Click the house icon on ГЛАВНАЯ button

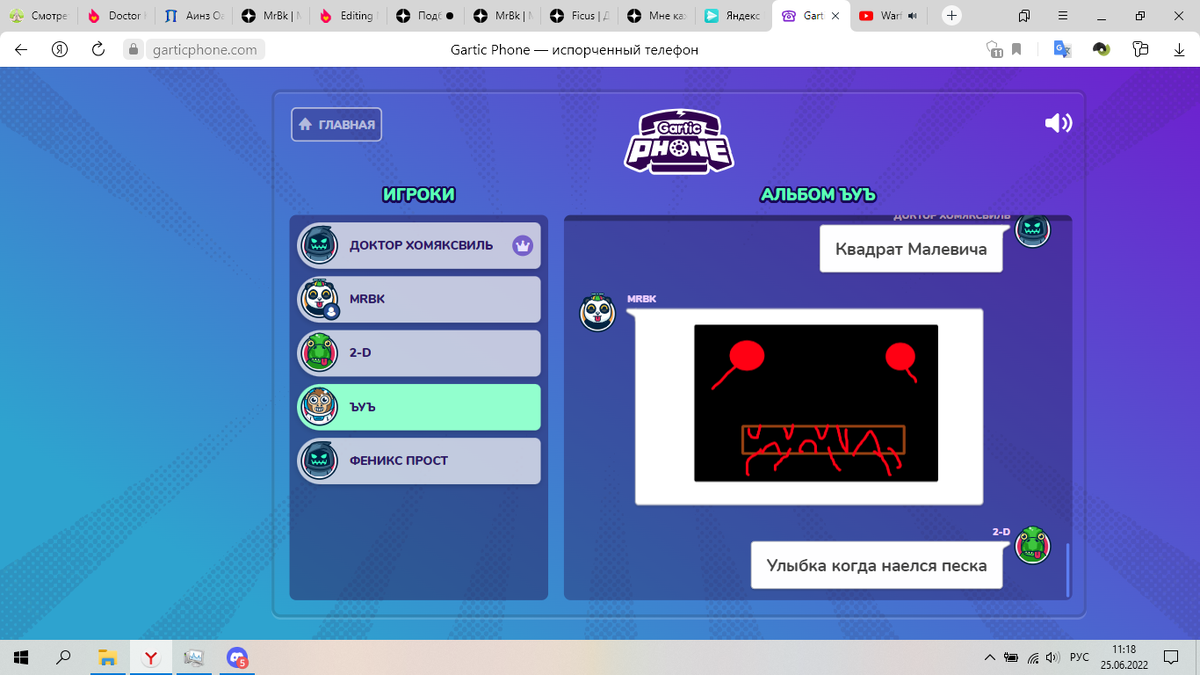pyautogui.click(x=306, y=125)
